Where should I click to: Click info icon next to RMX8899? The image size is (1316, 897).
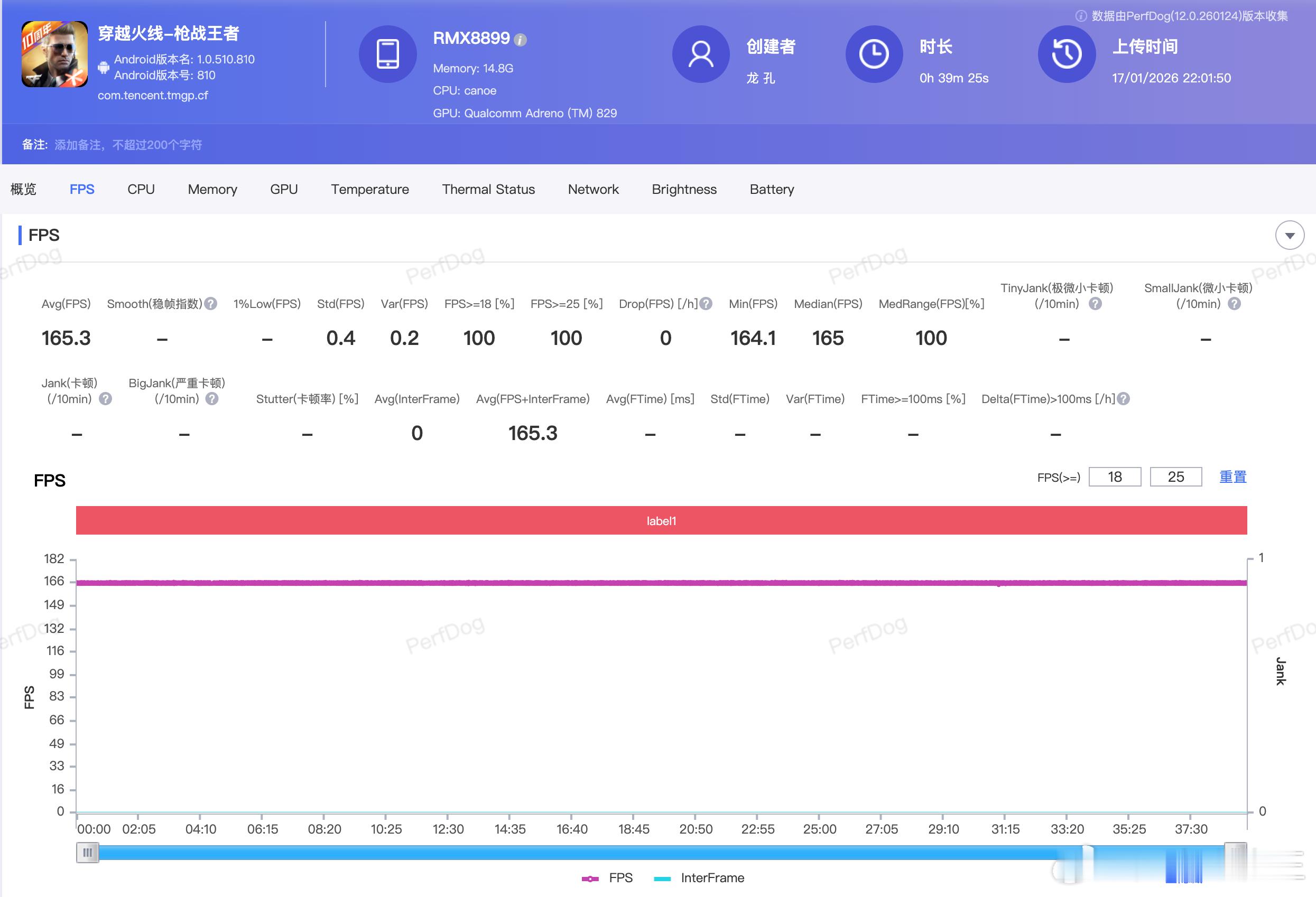click(x=520, y=40)
